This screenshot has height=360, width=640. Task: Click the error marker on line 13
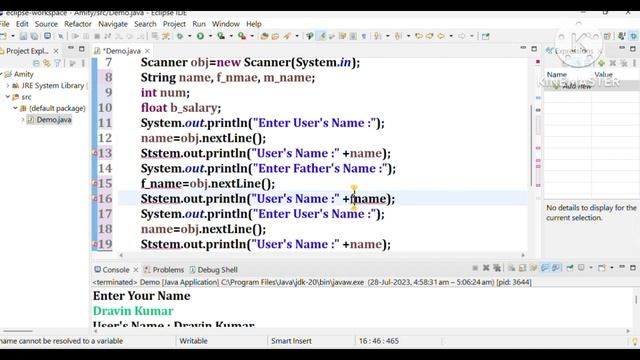(x=94, y=153)
